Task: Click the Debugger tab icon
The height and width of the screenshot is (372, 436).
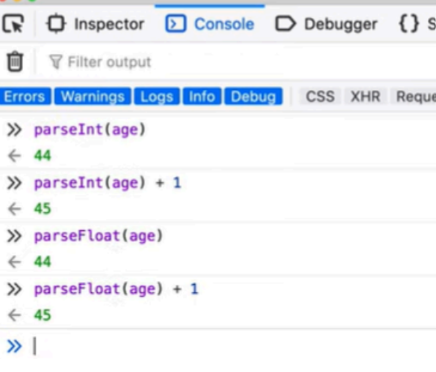Action: [x=285, y=24]
